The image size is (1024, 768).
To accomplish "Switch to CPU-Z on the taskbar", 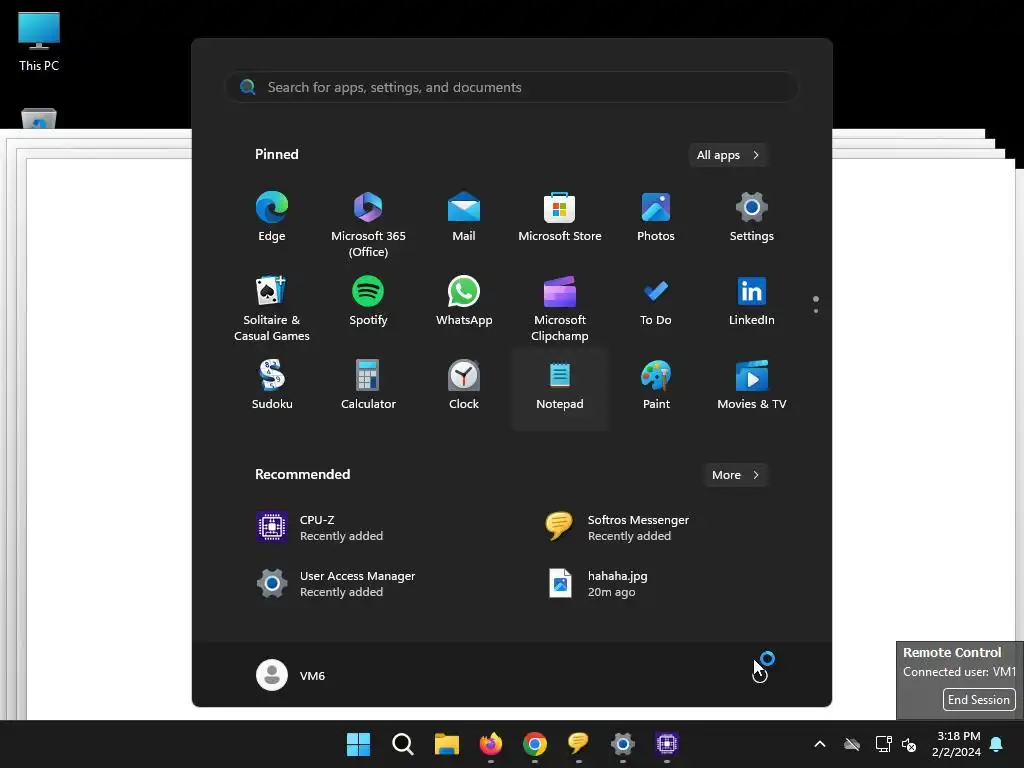I will pos(667,744).
